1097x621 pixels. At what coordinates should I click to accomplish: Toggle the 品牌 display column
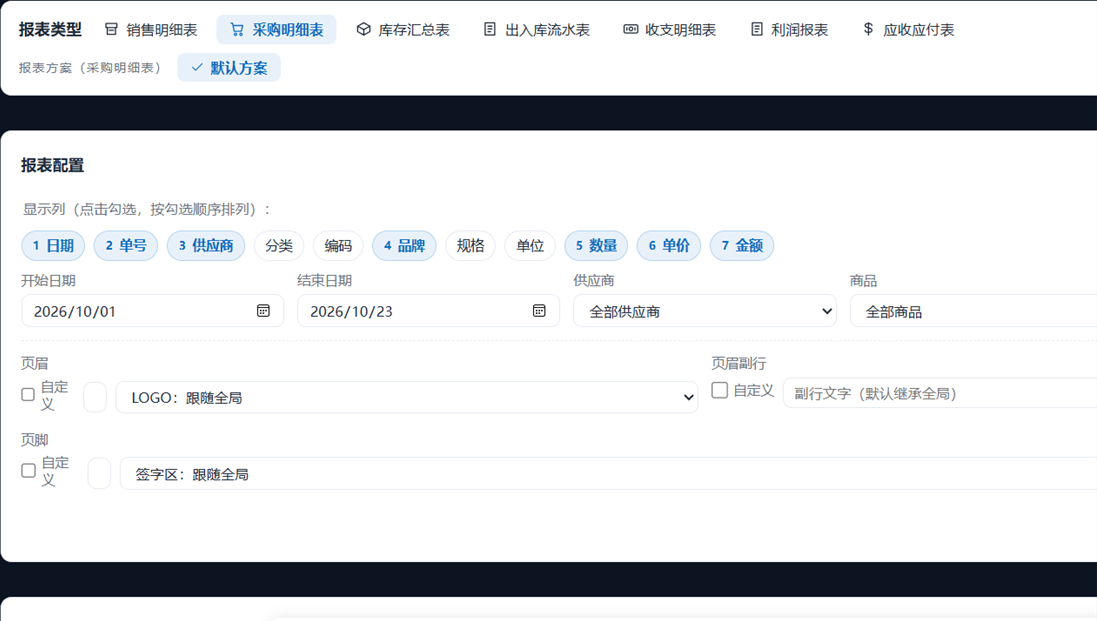pyautogui.click(x=404, y=245)
